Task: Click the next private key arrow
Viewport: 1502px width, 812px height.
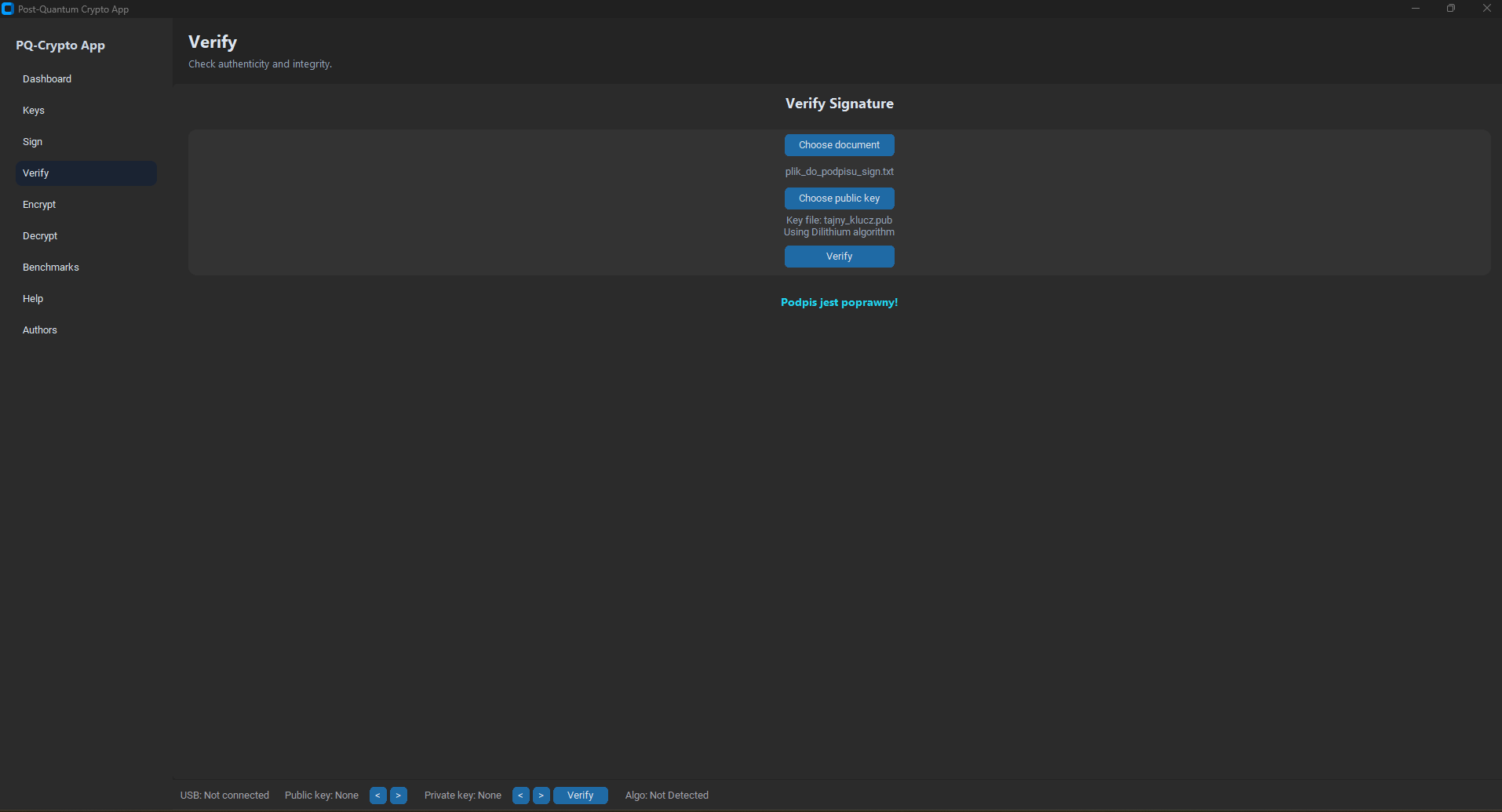Action: coord(541,795)
